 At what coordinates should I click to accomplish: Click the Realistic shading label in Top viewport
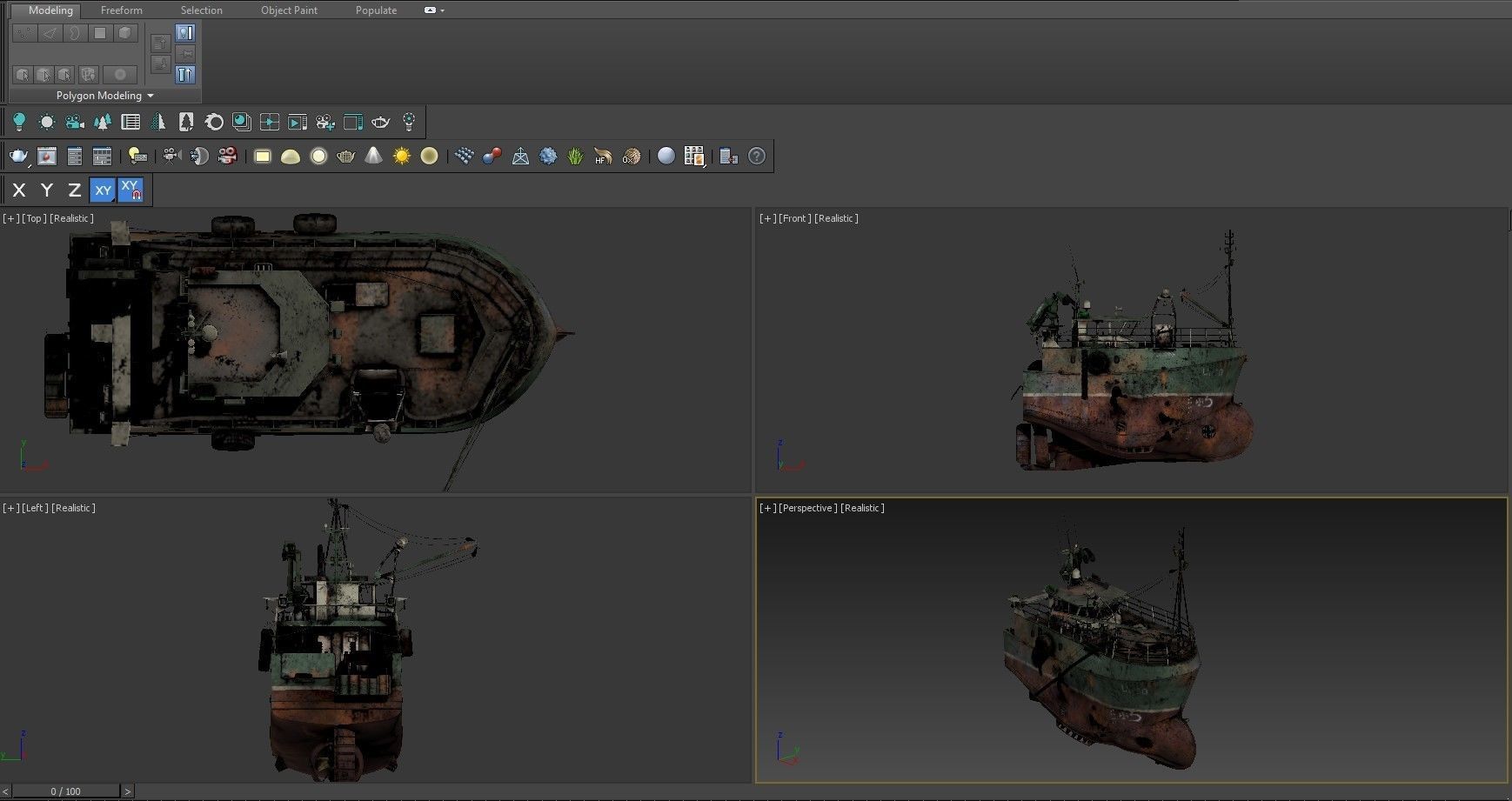coord(71,218)
